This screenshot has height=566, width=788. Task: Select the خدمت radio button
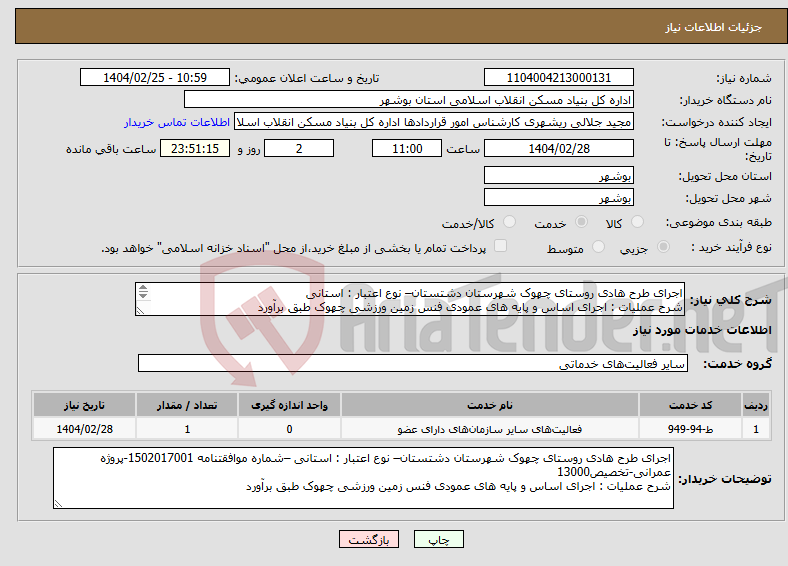[581, 222]
